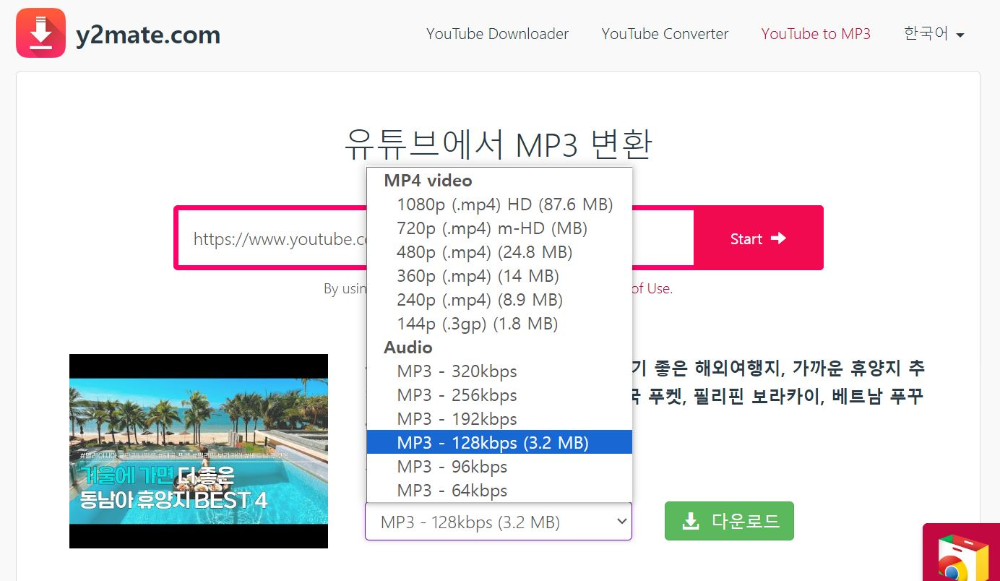Click the green 다운로드 button
Viewport: 1000px width, 581px height.
729,521
